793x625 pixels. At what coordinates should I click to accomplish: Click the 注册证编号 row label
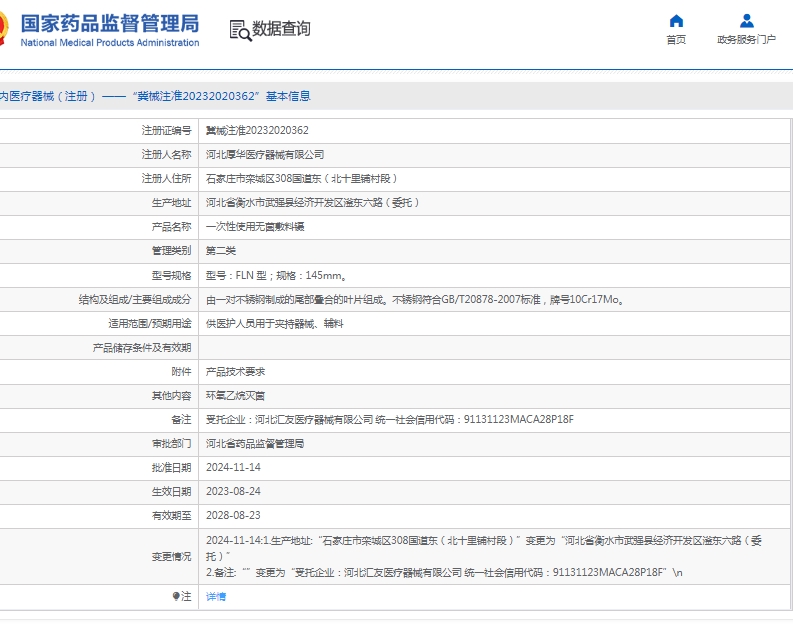pos(166,130)
